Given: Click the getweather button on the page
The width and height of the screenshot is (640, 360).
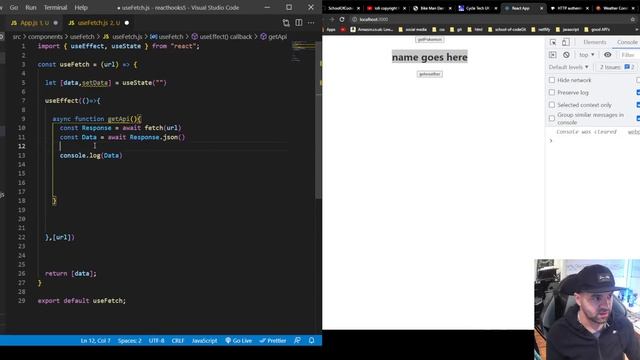Looking at the screenshot, I should click(x=429, y=74).
